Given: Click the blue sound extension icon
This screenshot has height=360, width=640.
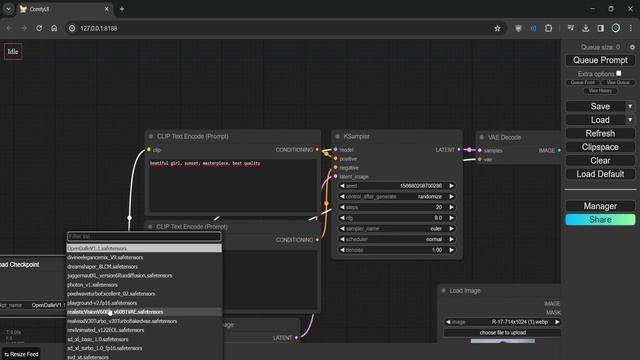Looking at the screenshot, I should click(533, 28).
